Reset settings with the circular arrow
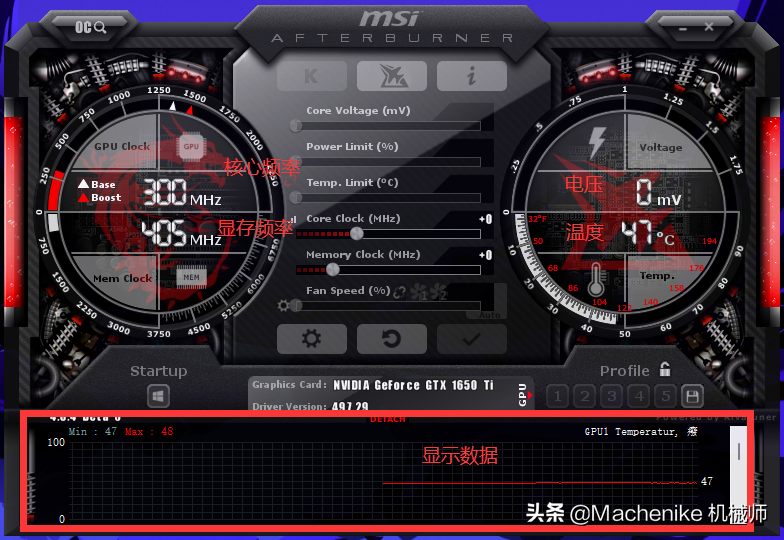The width and height of the screenshot is (784, 540). tap(391, 339)
